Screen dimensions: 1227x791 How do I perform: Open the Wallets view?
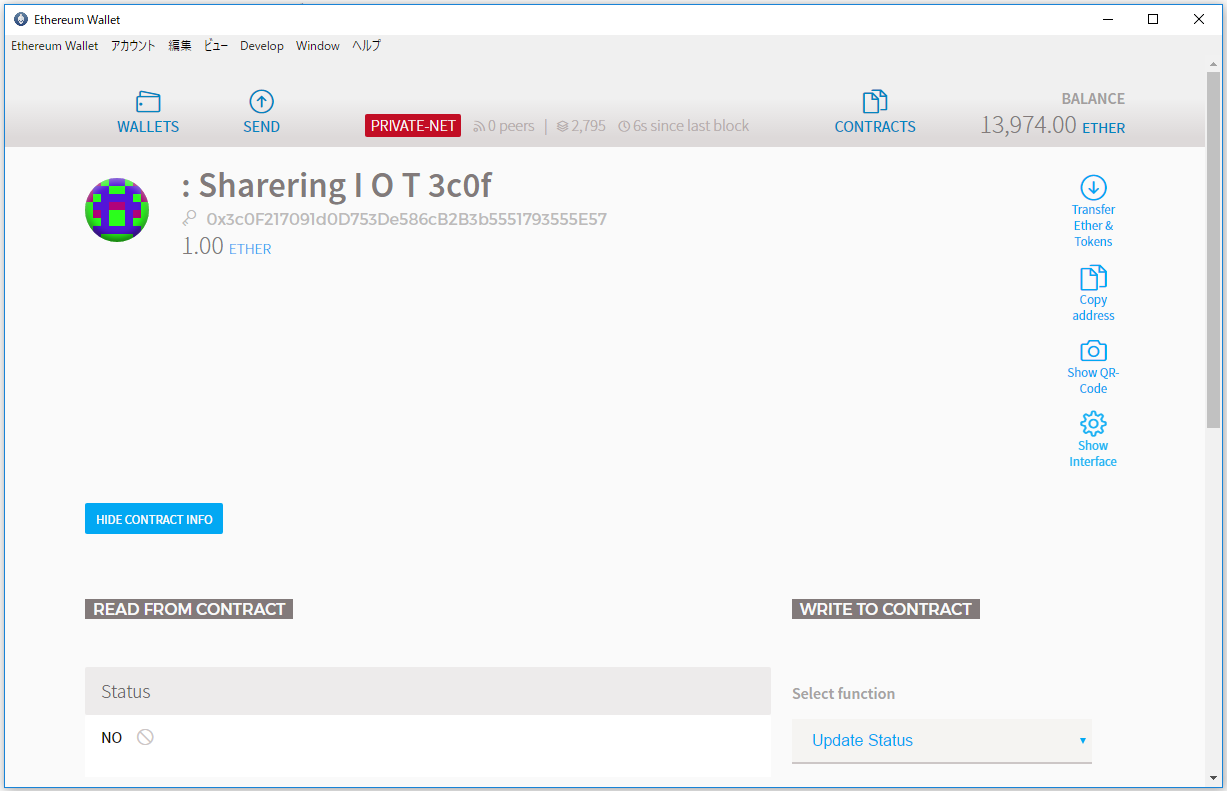point(148,113)
